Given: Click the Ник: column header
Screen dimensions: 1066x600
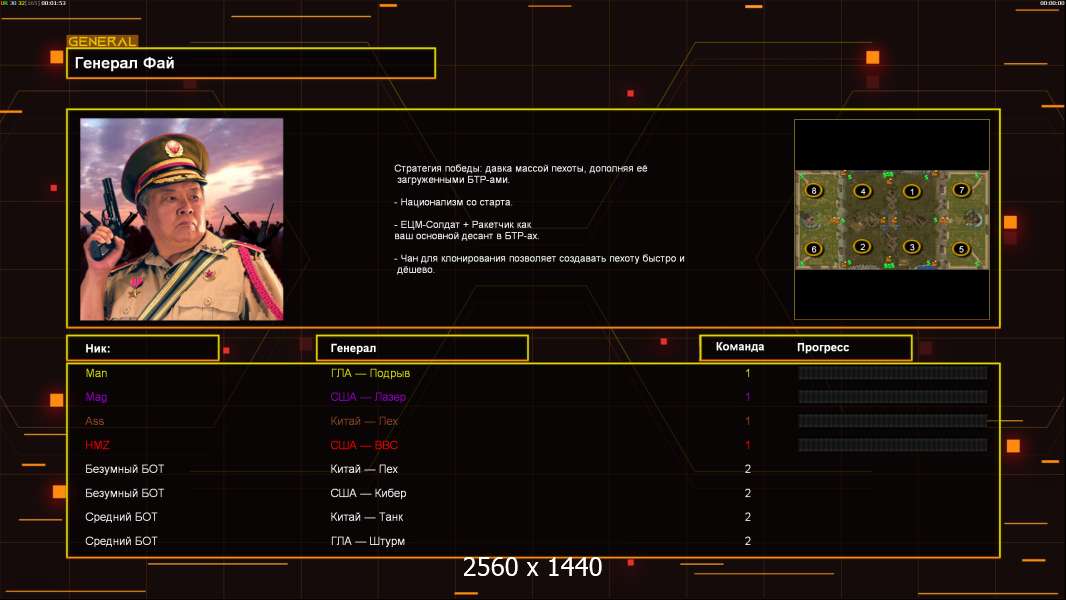Looking at the screenshot, I should [x=143, y=348].
